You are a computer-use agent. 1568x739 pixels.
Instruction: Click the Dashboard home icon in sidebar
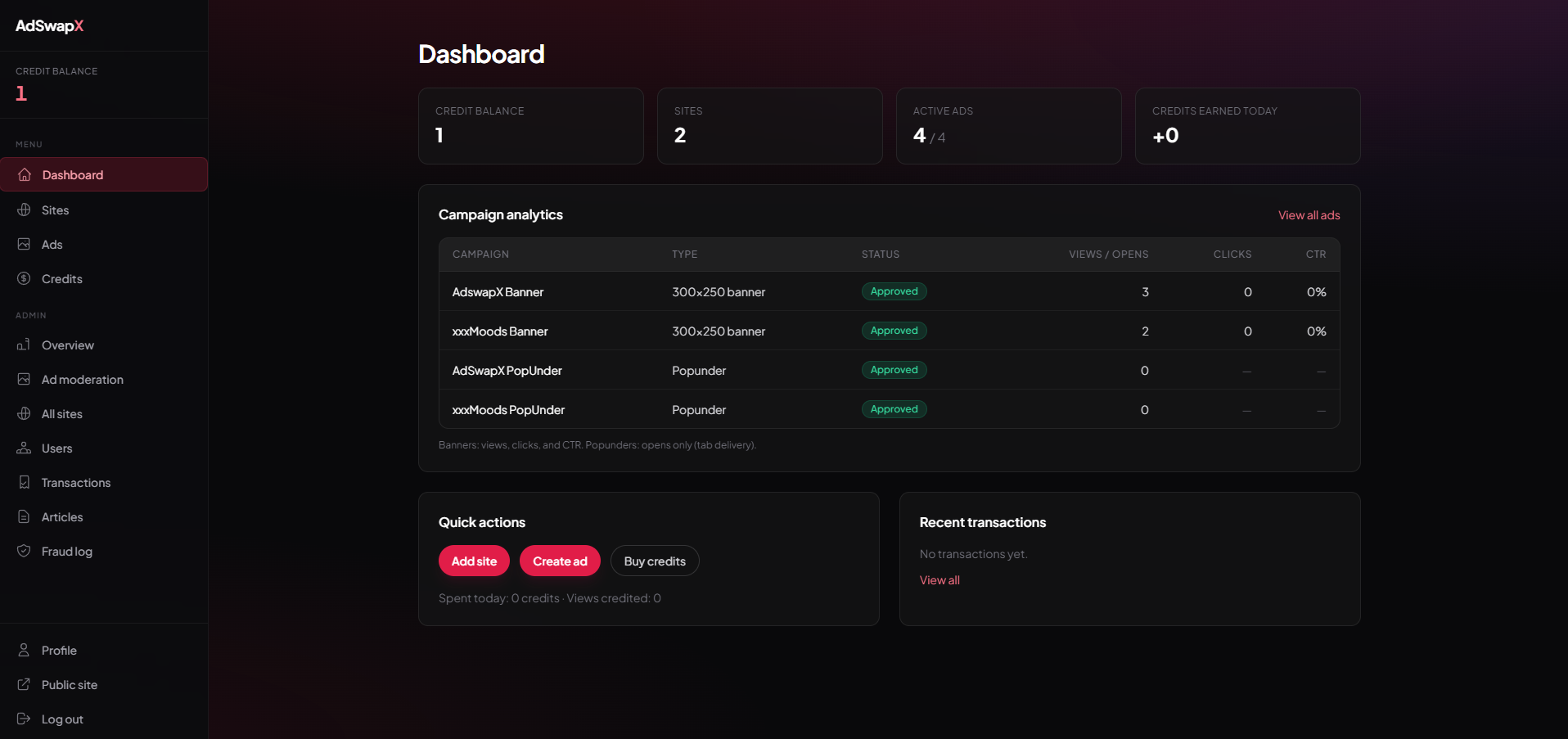click(25, 174)
